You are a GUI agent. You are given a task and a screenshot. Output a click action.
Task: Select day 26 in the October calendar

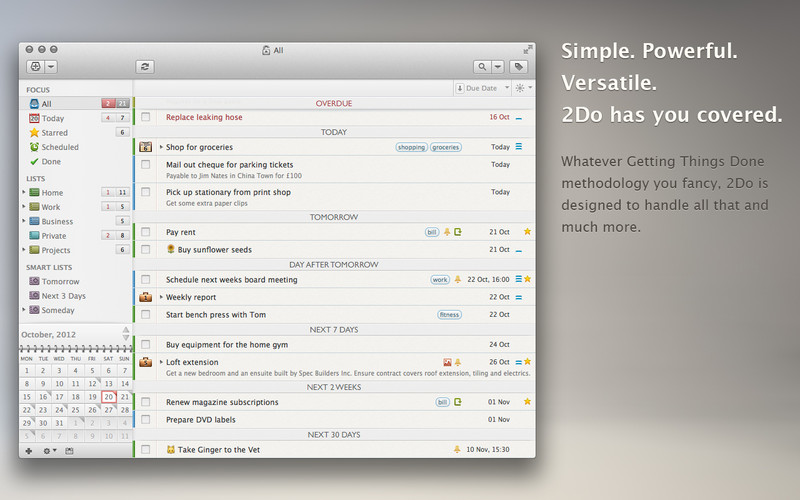coord(92,410)
